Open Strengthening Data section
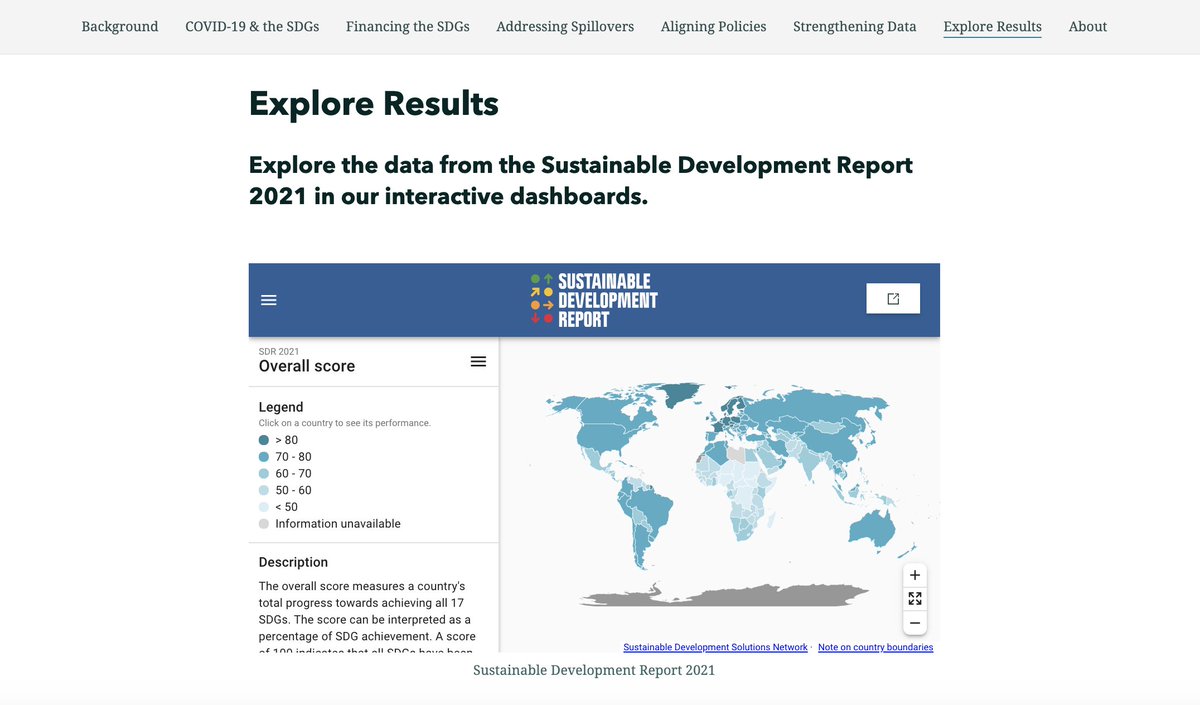Image resolution: width=1200 pixels, height=705 pixels. click(x=855, y=27)
